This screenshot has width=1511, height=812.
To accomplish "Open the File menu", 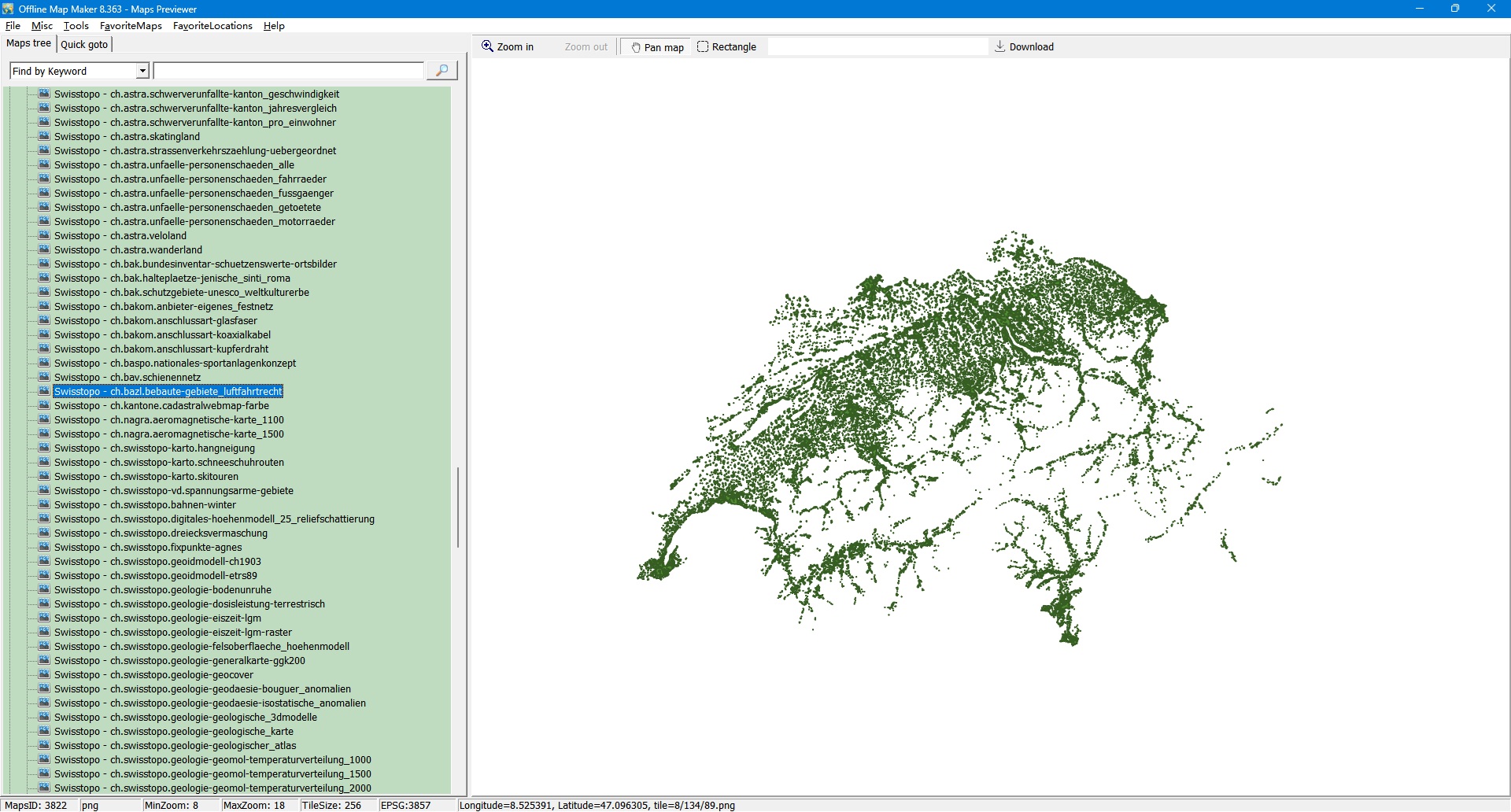I will tap(13, 26).
